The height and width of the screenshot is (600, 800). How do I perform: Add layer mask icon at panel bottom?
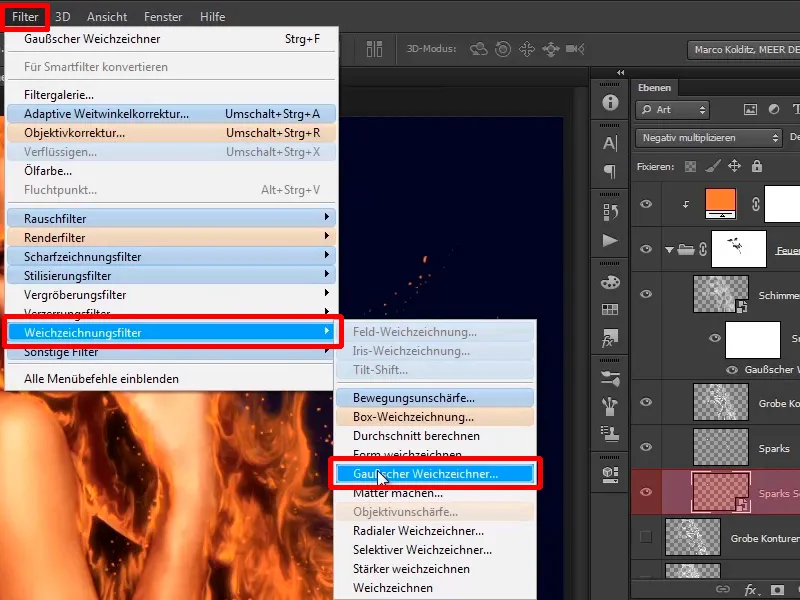point(777,589)
